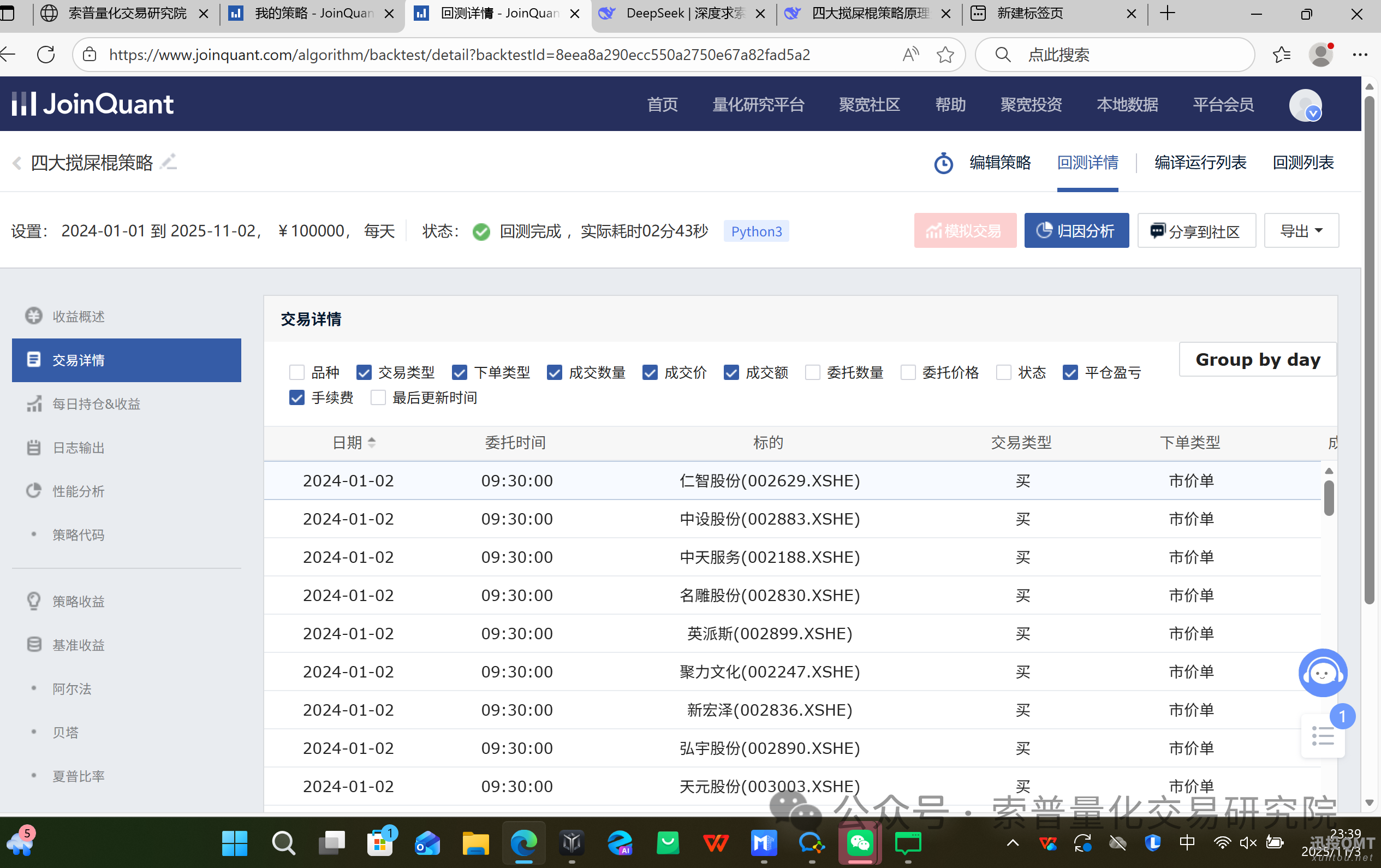Disable the 成交价 column checkbox

[x=650, y=372]
